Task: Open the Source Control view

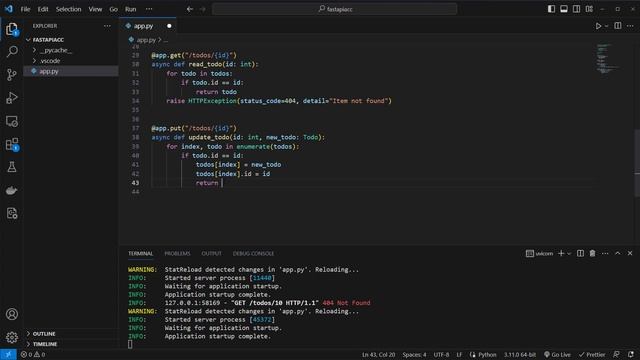Action: pos(12,75)
